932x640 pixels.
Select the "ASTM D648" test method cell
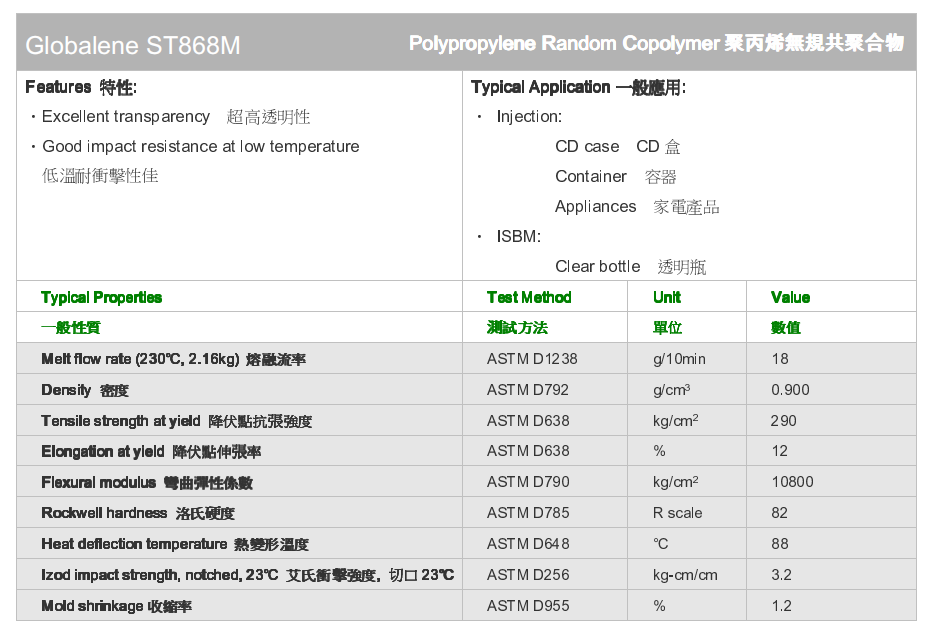[528, 544]
